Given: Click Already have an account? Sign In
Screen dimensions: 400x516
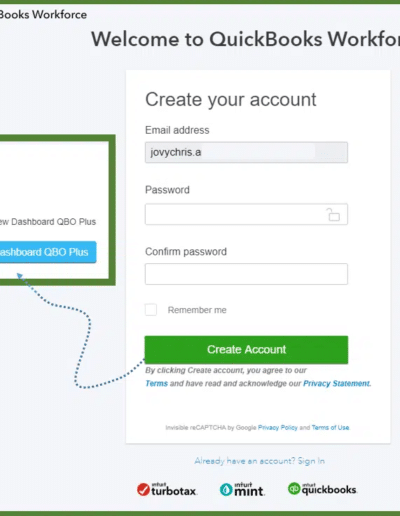Looking at the screenshot, I should [x=259, y=461].
